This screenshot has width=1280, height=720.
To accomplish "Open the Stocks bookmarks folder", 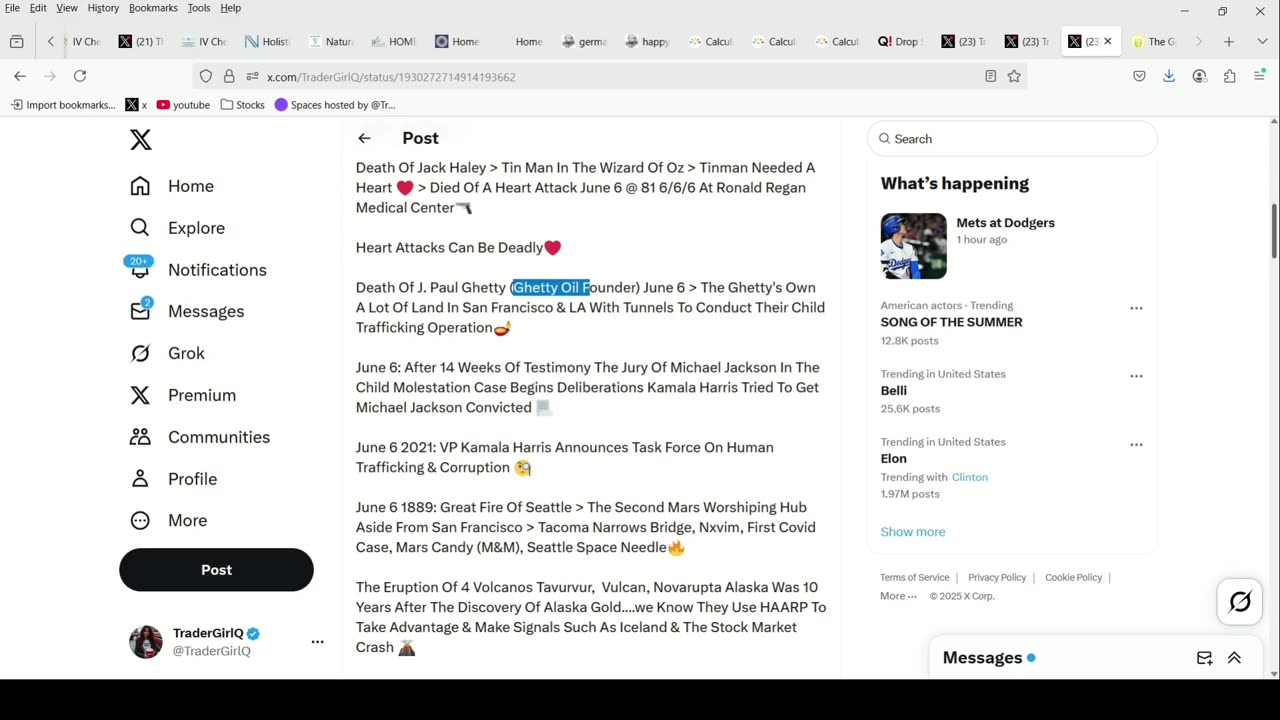I will [242, 105].
